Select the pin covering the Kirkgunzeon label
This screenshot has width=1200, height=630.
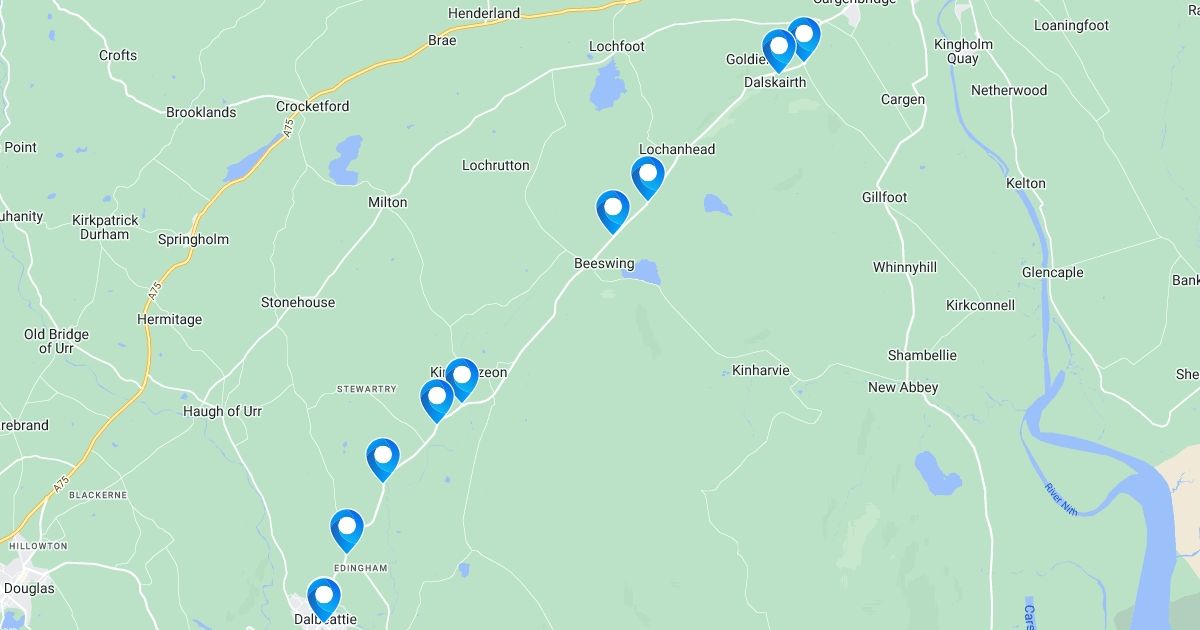point(461,380)
